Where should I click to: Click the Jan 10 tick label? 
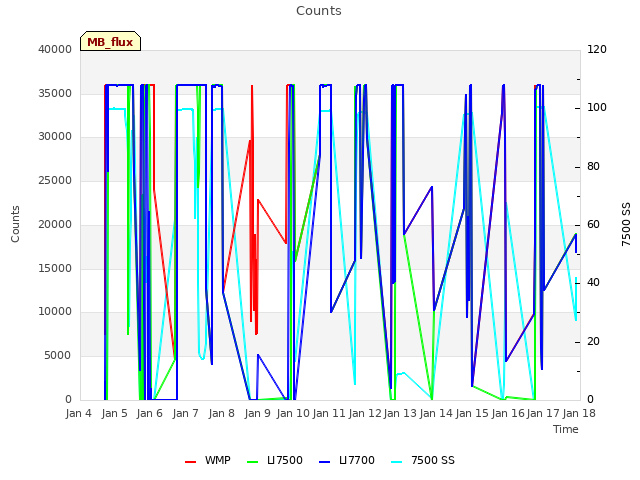click(293, 413)
